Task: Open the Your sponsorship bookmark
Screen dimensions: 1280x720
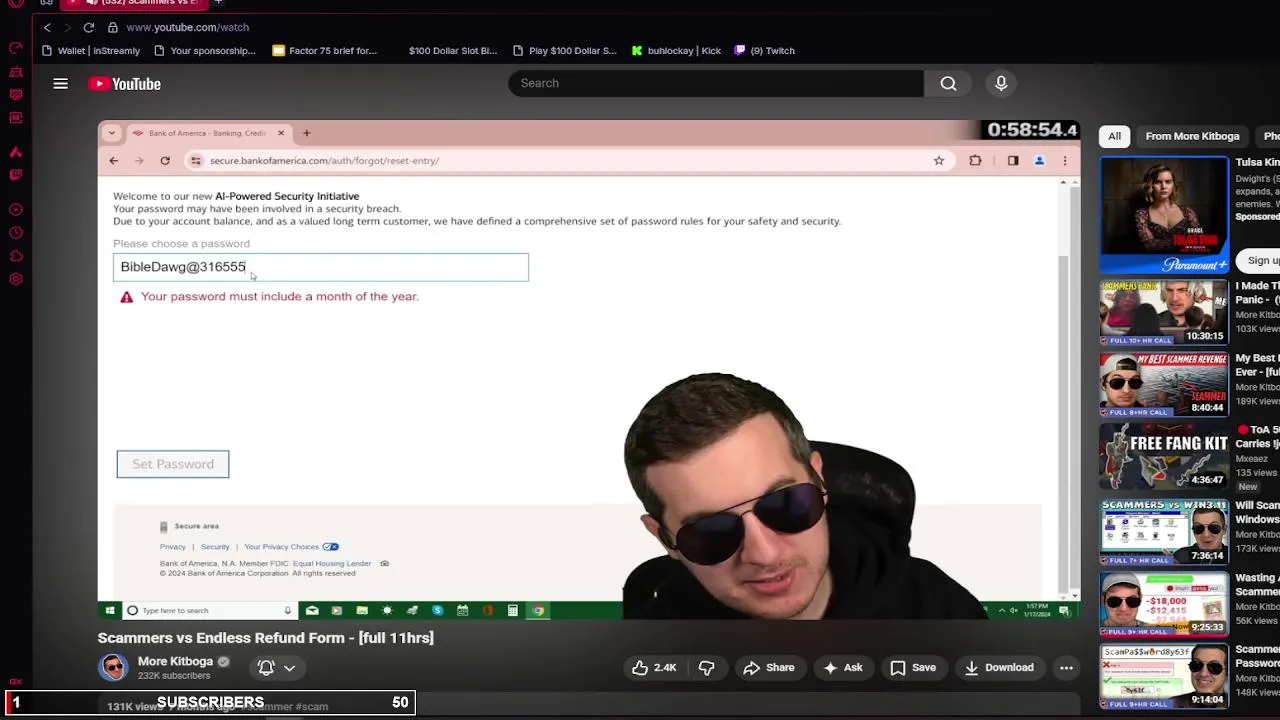Action: [205, 50]
